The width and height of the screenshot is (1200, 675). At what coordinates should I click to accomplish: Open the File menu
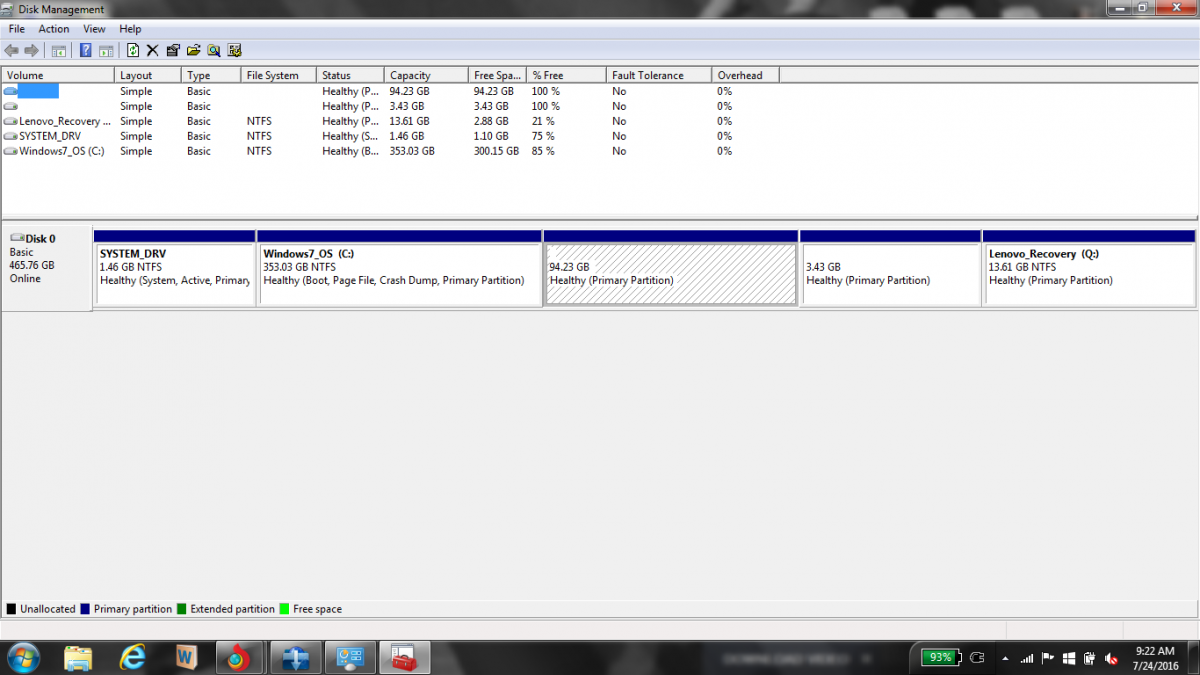[16, 29]
